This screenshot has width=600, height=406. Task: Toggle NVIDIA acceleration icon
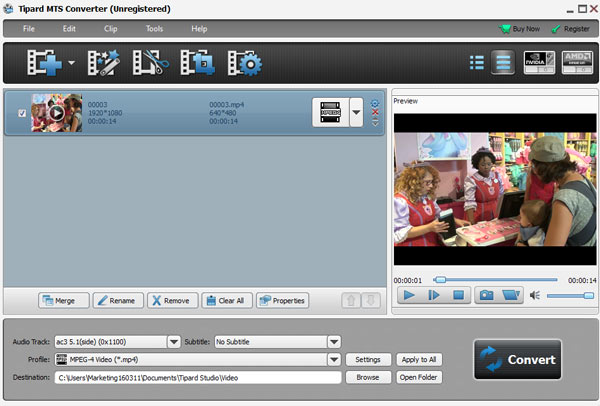539,62
